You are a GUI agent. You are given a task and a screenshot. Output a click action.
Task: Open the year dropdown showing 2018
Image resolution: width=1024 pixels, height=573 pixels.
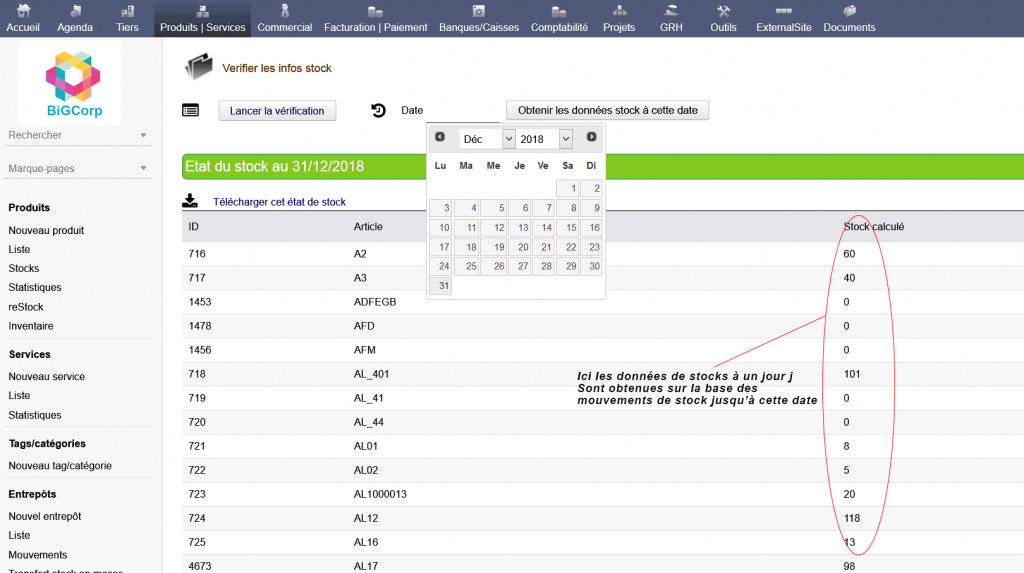tap(545, 139)
